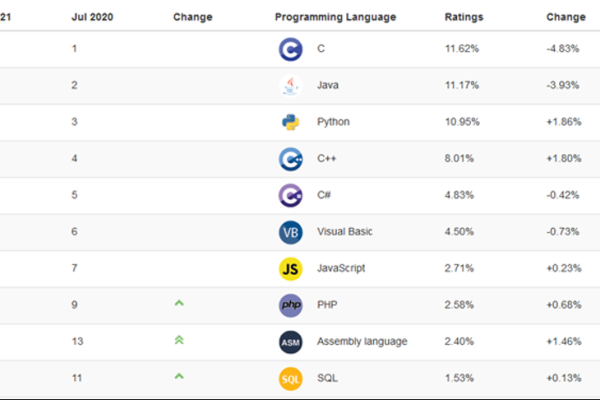Click the Python snake logo icon

291,122
